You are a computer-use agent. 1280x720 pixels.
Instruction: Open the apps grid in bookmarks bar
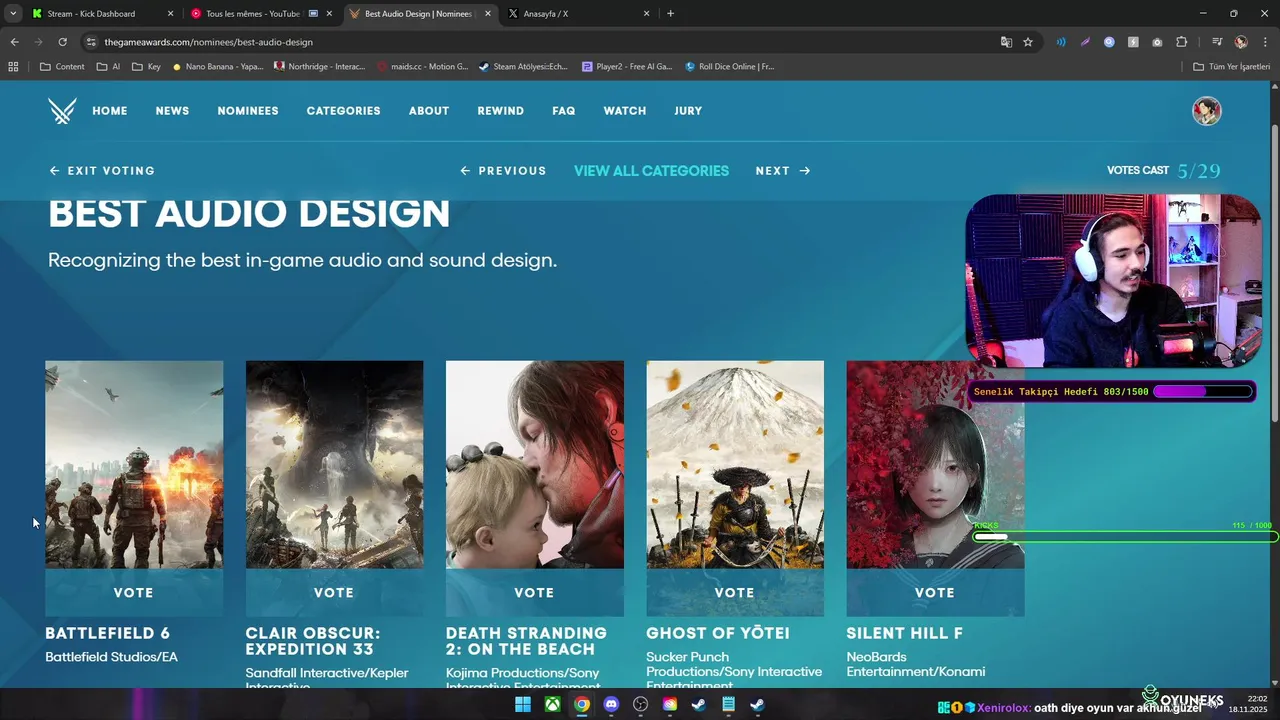tap(14, 67)
